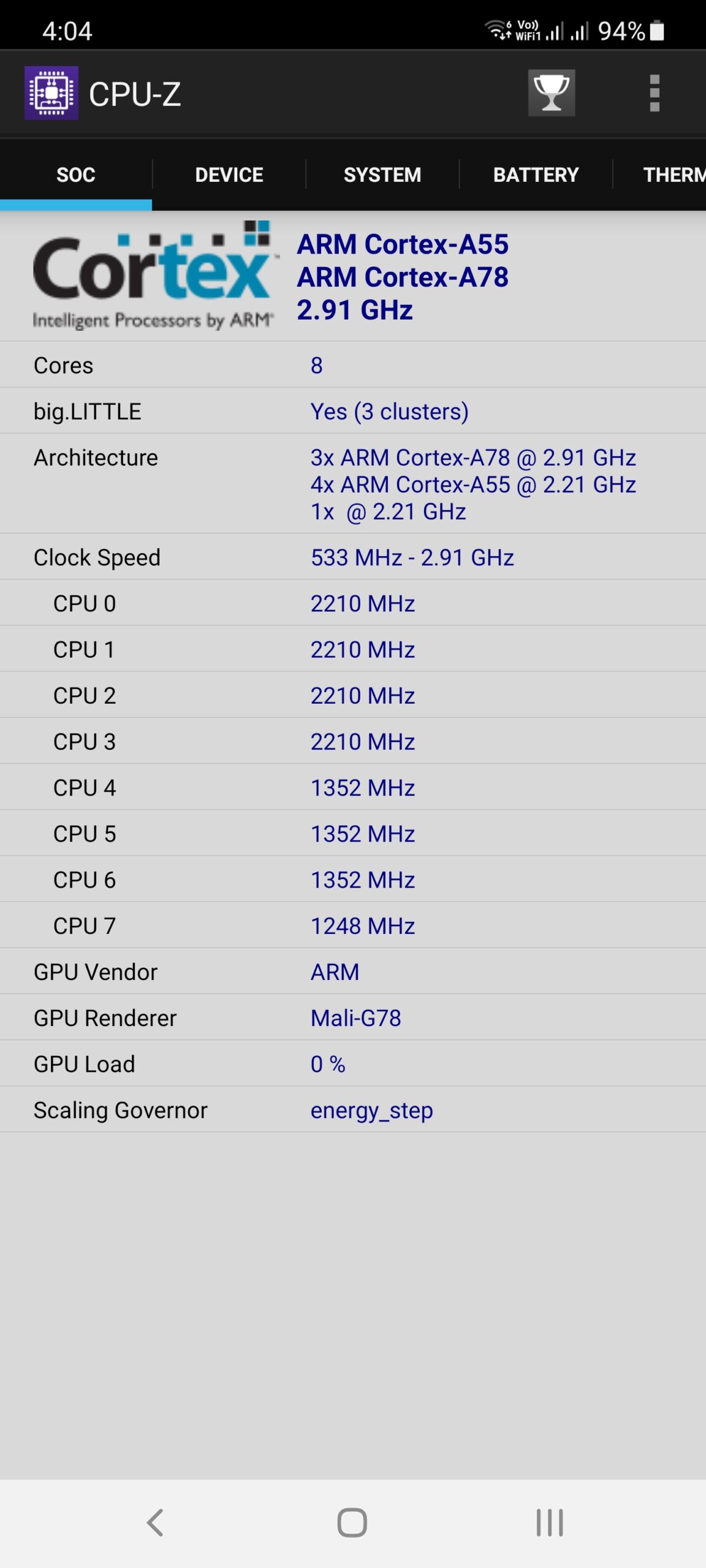The width and height of the screenshot is (706, 1568).
Task: Tap the GPU Renderer Mali-G78 row
Action: (x=353, y=1018)
